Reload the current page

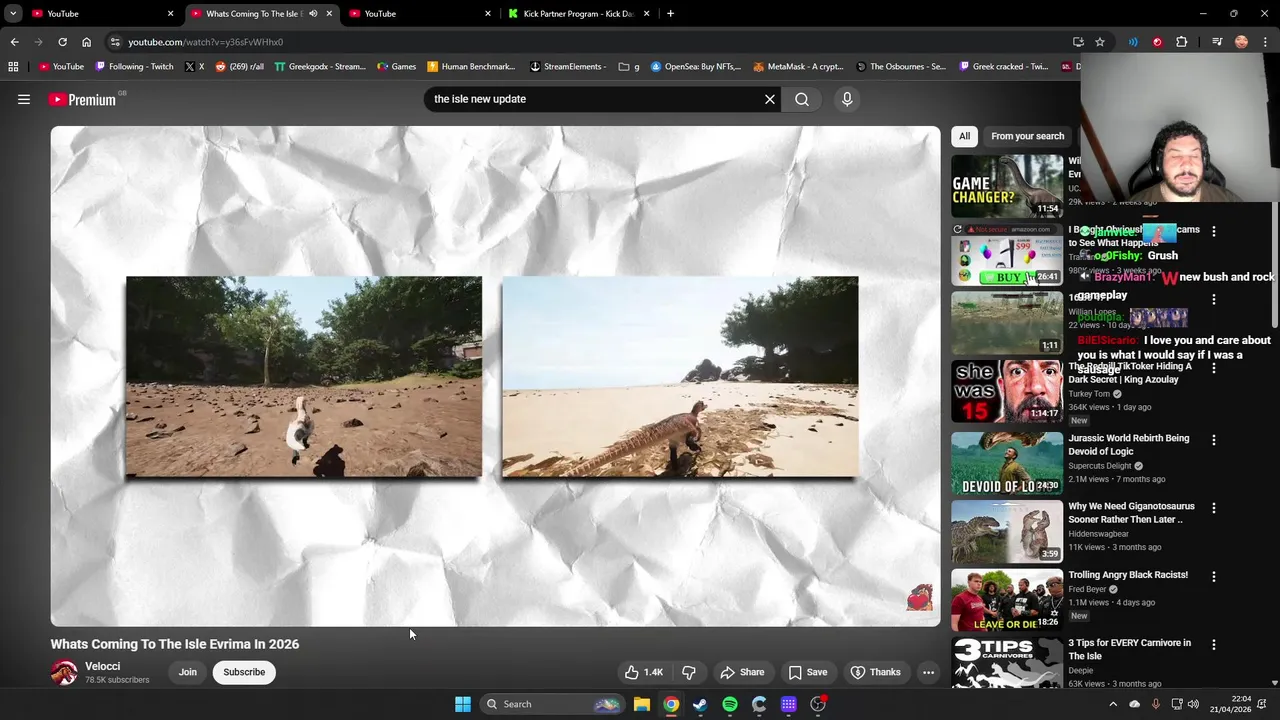62,42
